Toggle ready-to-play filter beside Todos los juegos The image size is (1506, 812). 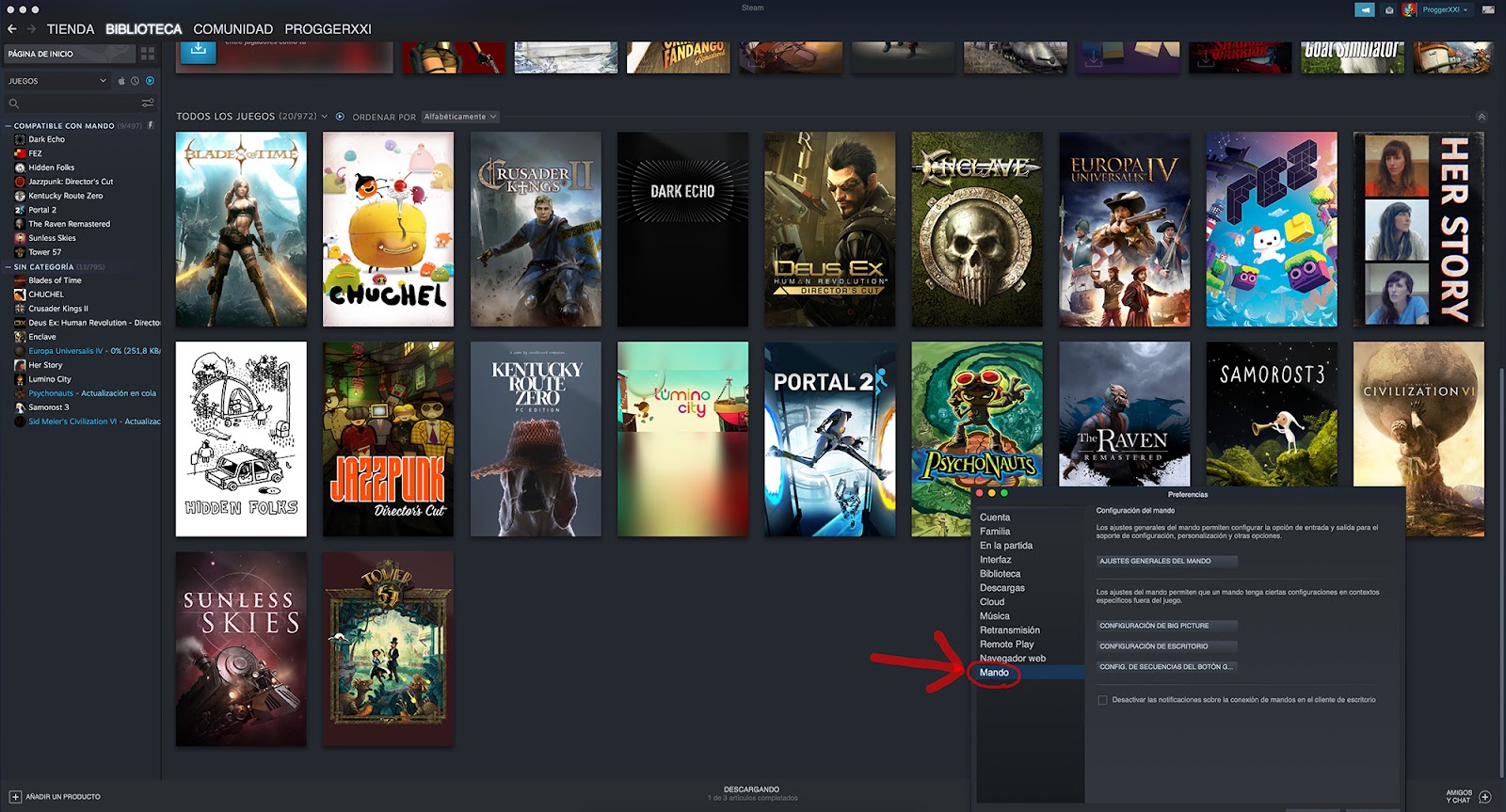tap(341, 117)
